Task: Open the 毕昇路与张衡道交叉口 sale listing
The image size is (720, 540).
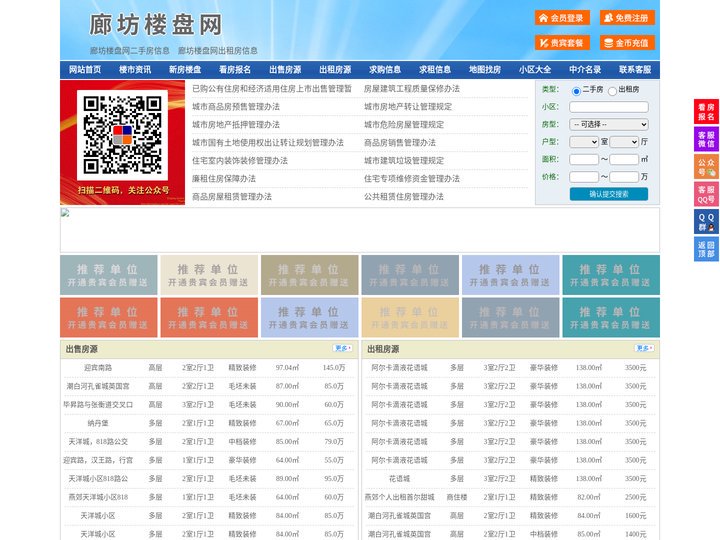Action: (98, 405)
